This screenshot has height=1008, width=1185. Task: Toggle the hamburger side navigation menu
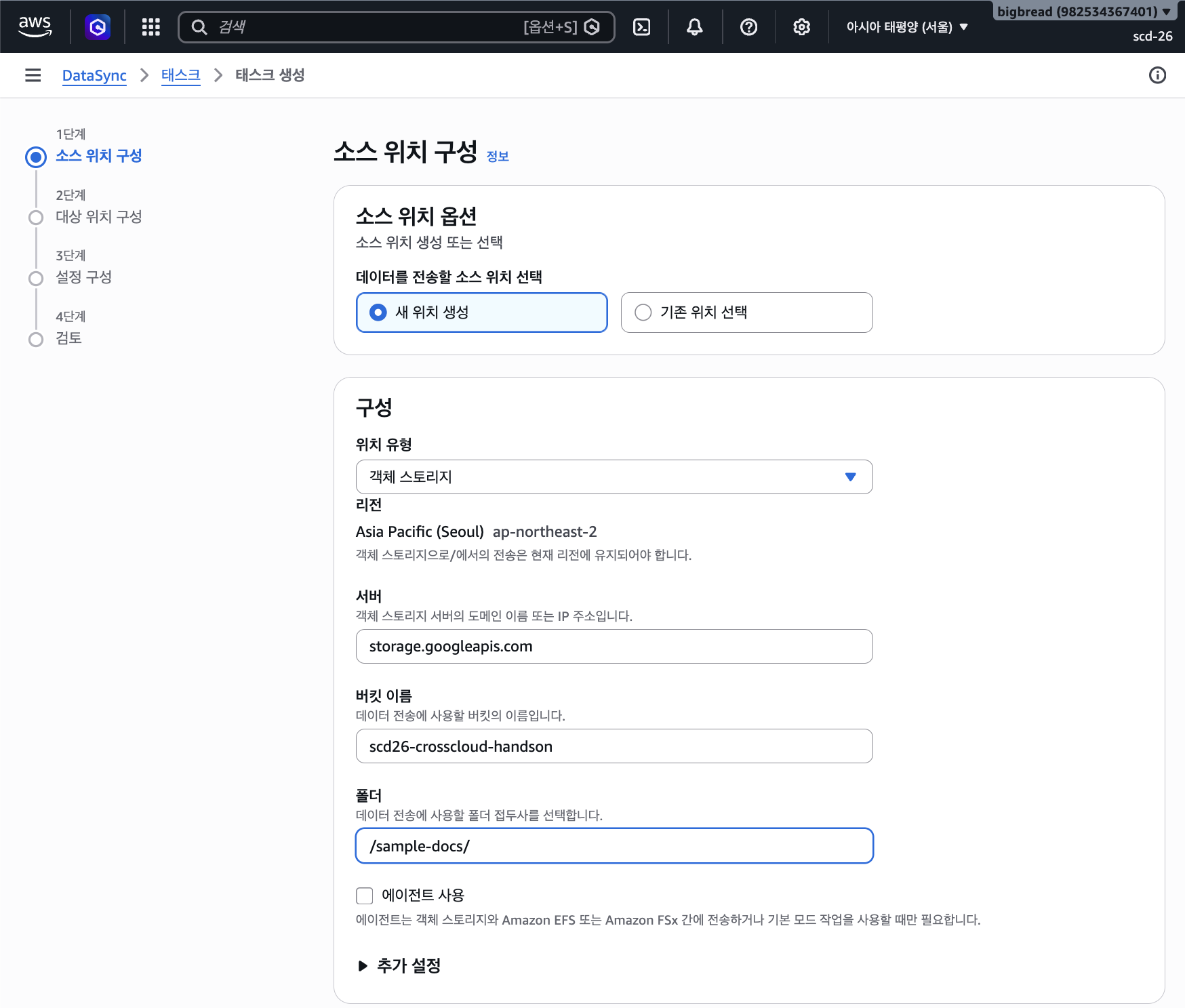click(33, 75)
